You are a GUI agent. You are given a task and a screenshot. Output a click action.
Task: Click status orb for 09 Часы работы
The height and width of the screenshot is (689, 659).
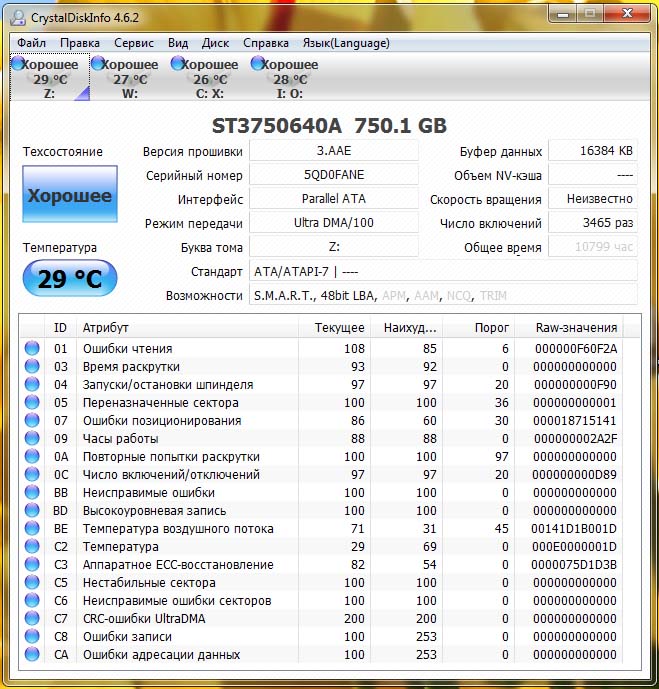point(32,438)
